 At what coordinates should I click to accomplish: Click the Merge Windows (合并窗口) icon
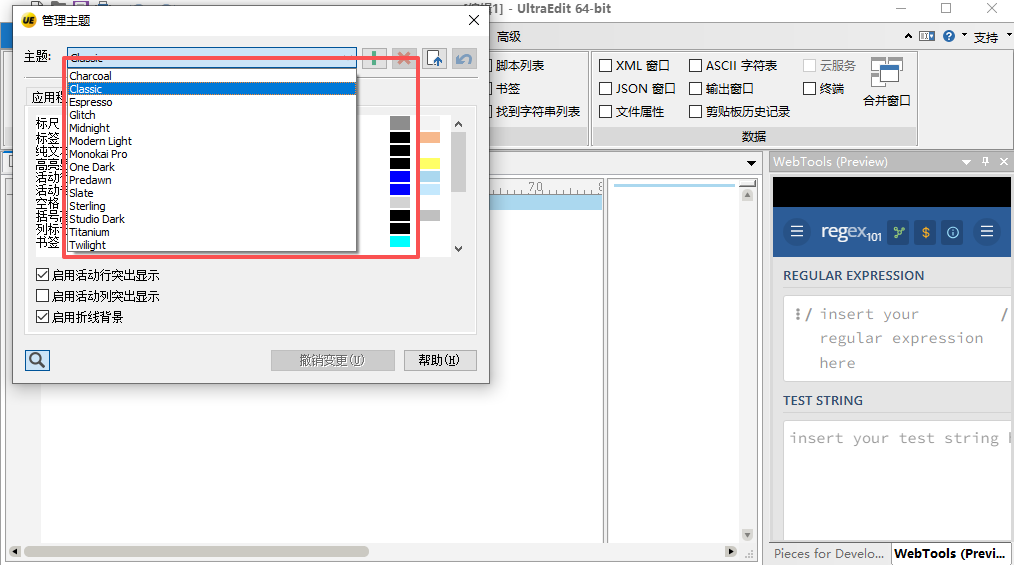click(x=887, y=72)
